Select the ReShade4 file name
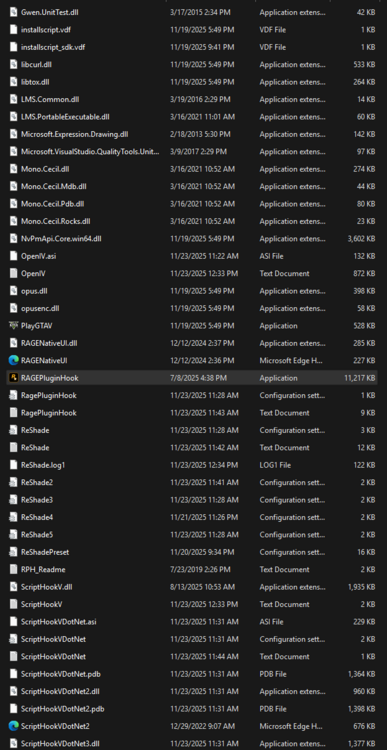This screenshot has height=750, width=387. [37, 517]
